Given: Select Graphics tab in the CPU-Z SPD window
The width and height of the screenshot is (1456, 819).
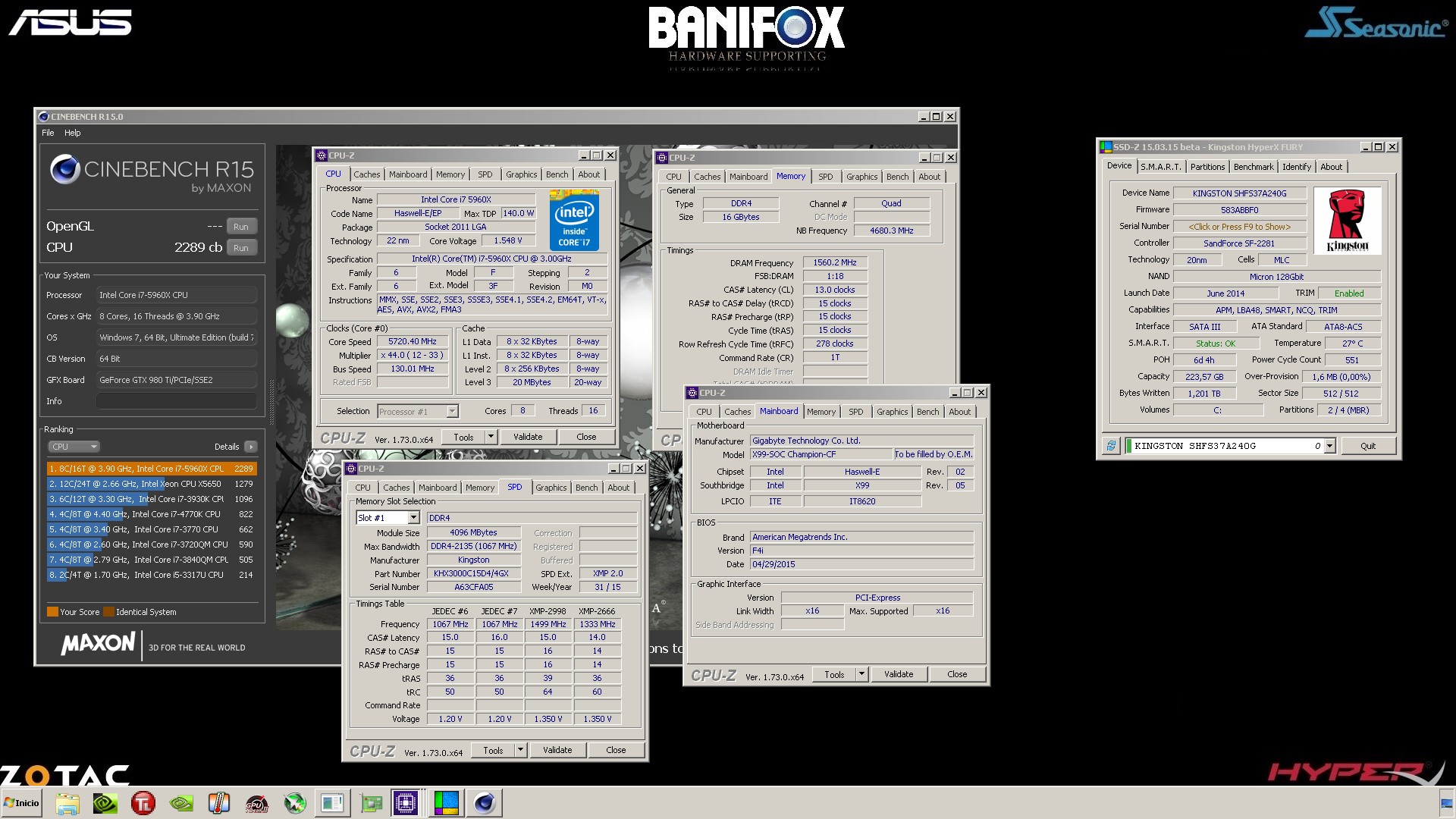Looking at the screenshot, I should 551,488.
